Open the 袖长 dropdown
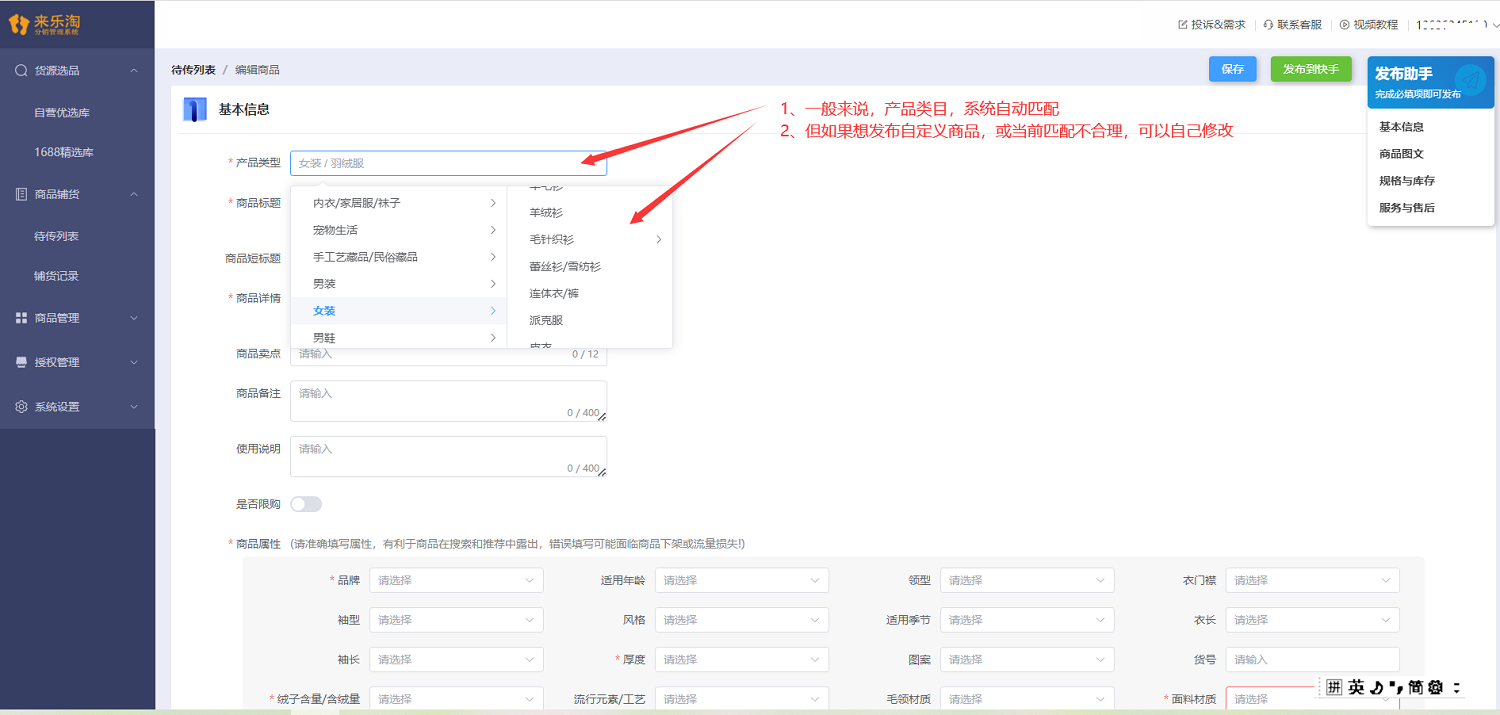 pos(456,660)
